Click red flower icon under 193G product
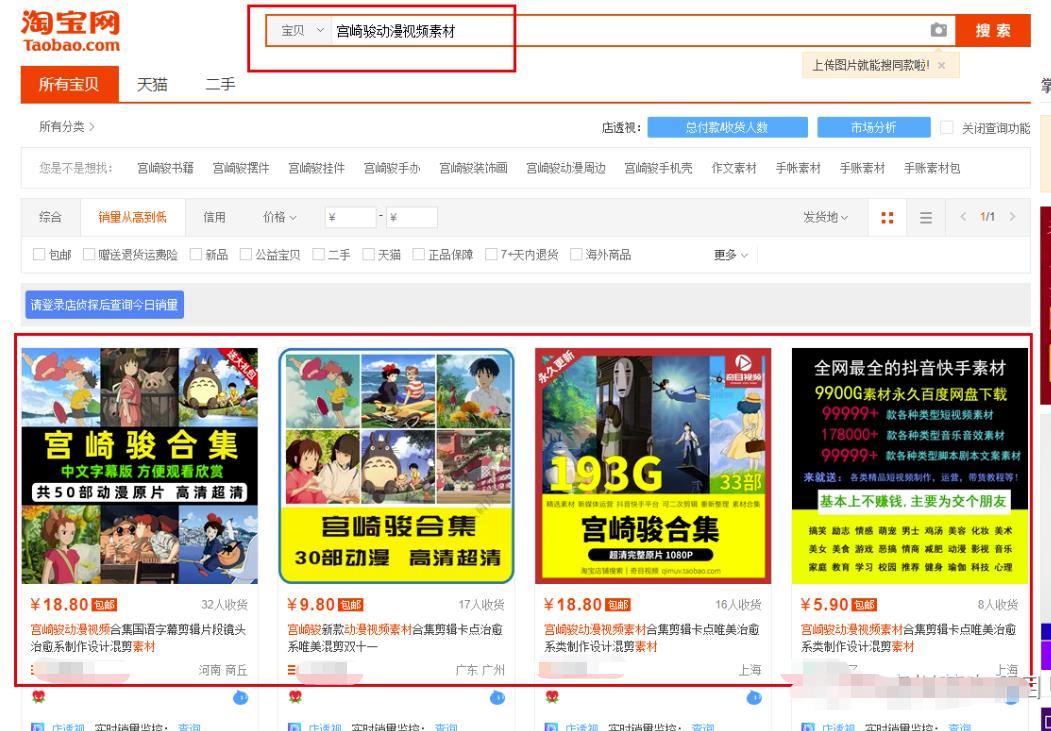The height and width of the screenshot is (731, 1051). pyautogui.click(x=552, y=697)
